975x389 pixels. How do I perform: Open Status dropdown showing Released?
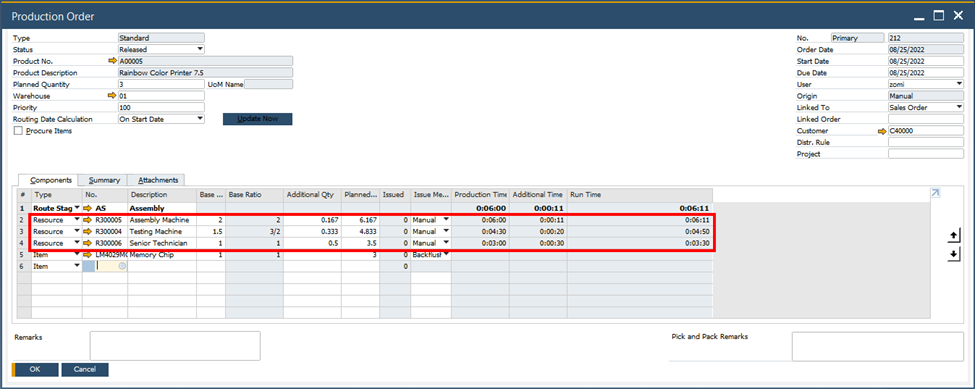point(200,49)
